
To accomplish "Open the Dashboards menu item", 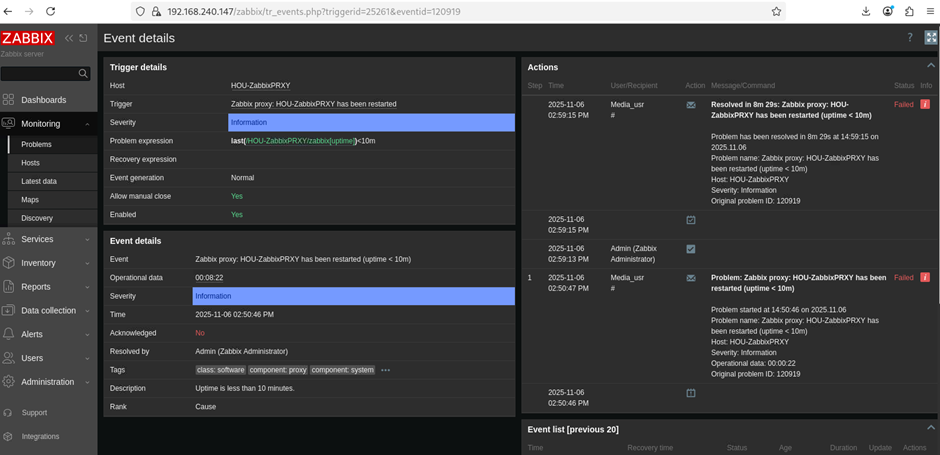I will pyautogui.click(x=43, y=100).
